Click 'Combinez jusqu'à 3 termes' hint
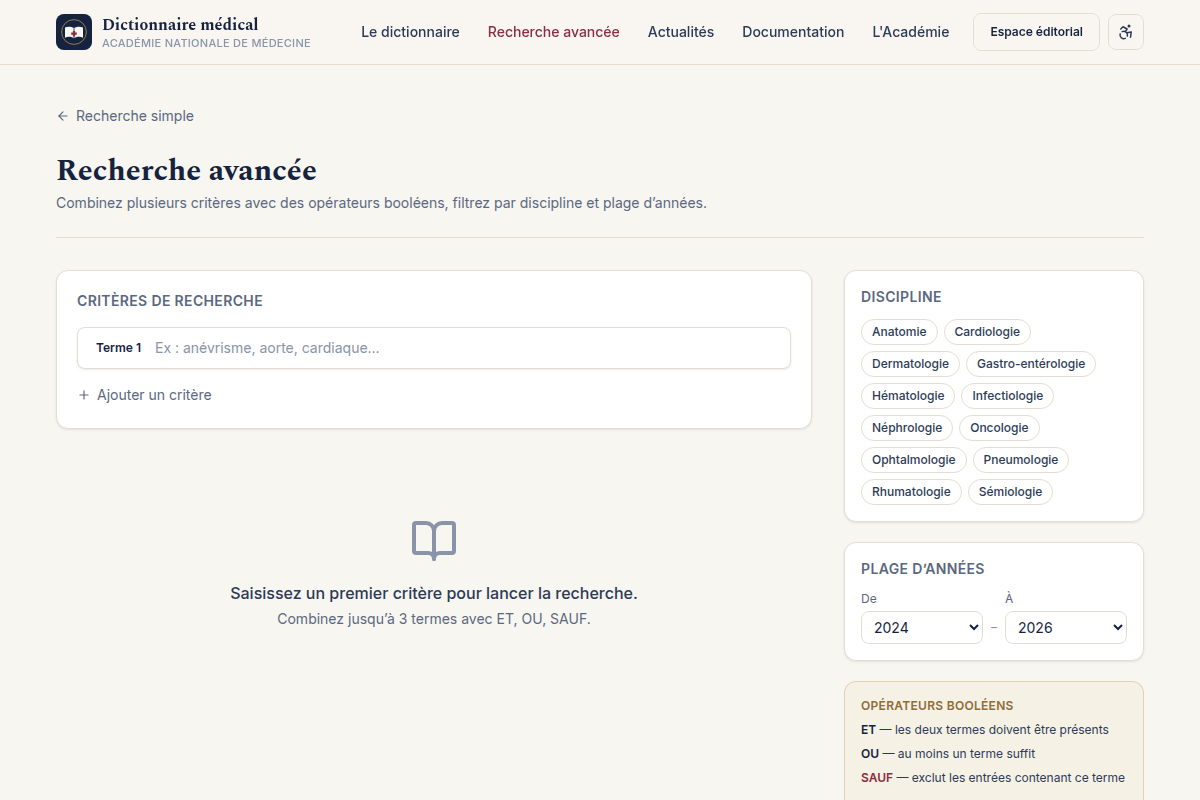The width and height of the screenshot is (1200, 800). coord(434,620)
